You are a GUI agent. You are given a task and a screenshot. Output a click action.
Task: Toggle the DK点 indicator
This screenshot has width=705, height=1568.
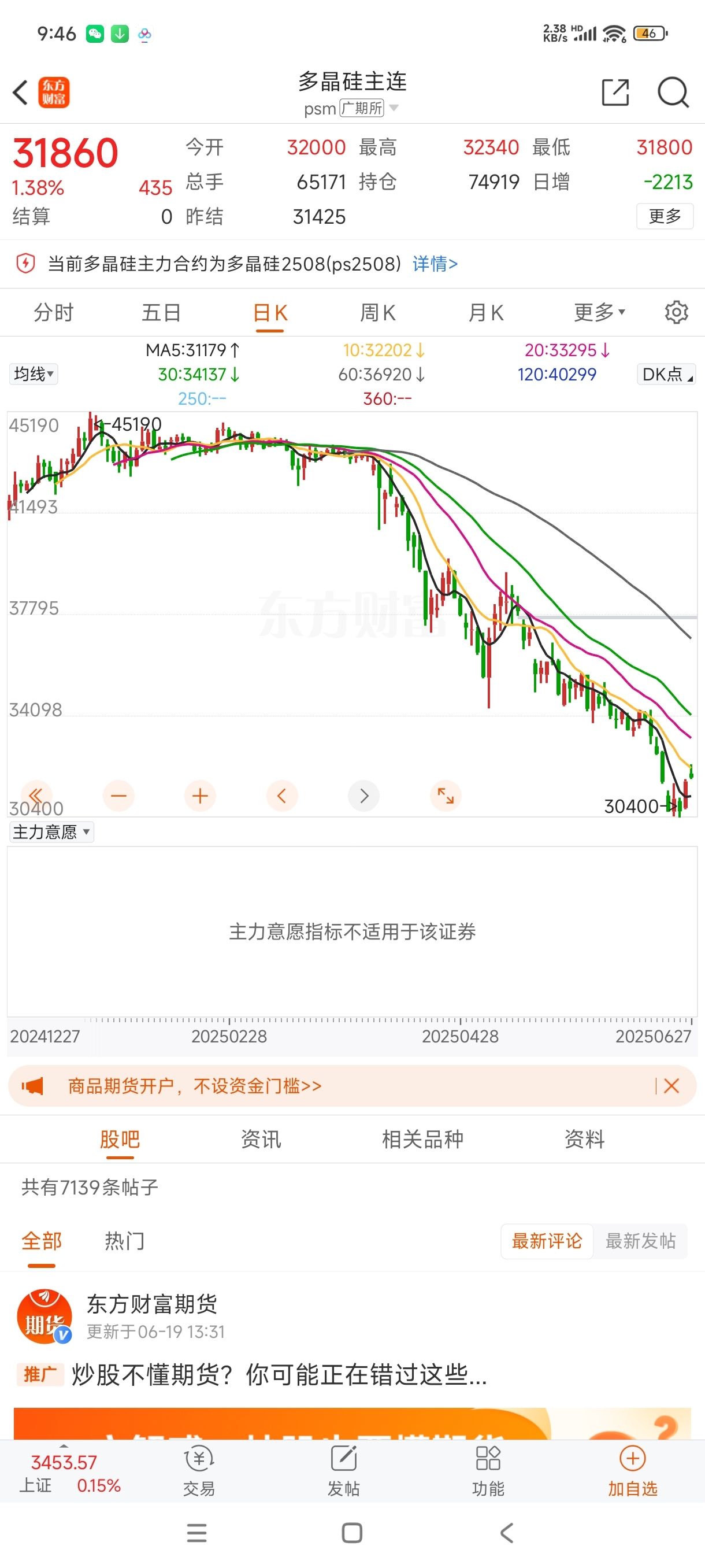click(x=666, y=373)
